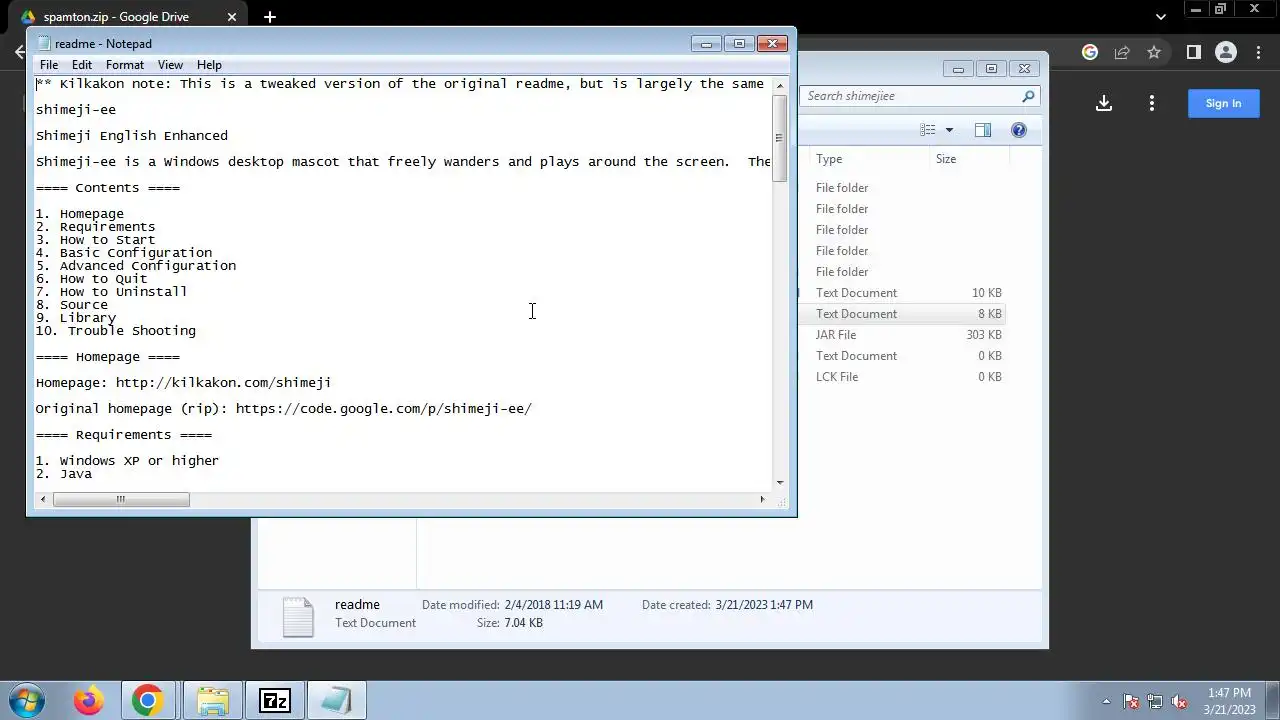1280x720 pixels.
Task: Click the Action Center flag icon
Action: click(x=1131, y=701)
